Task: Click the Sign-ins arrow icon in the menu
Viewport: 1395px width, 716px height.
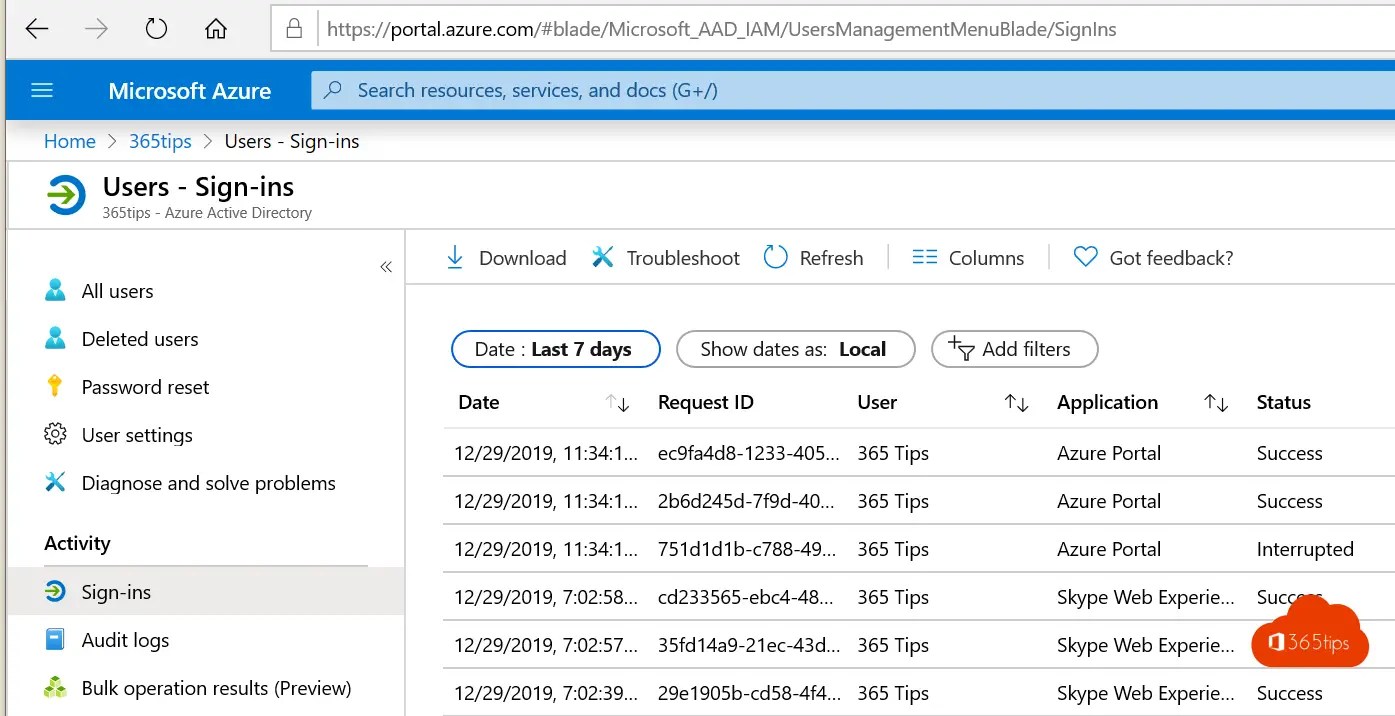Action: coord(55,591)
